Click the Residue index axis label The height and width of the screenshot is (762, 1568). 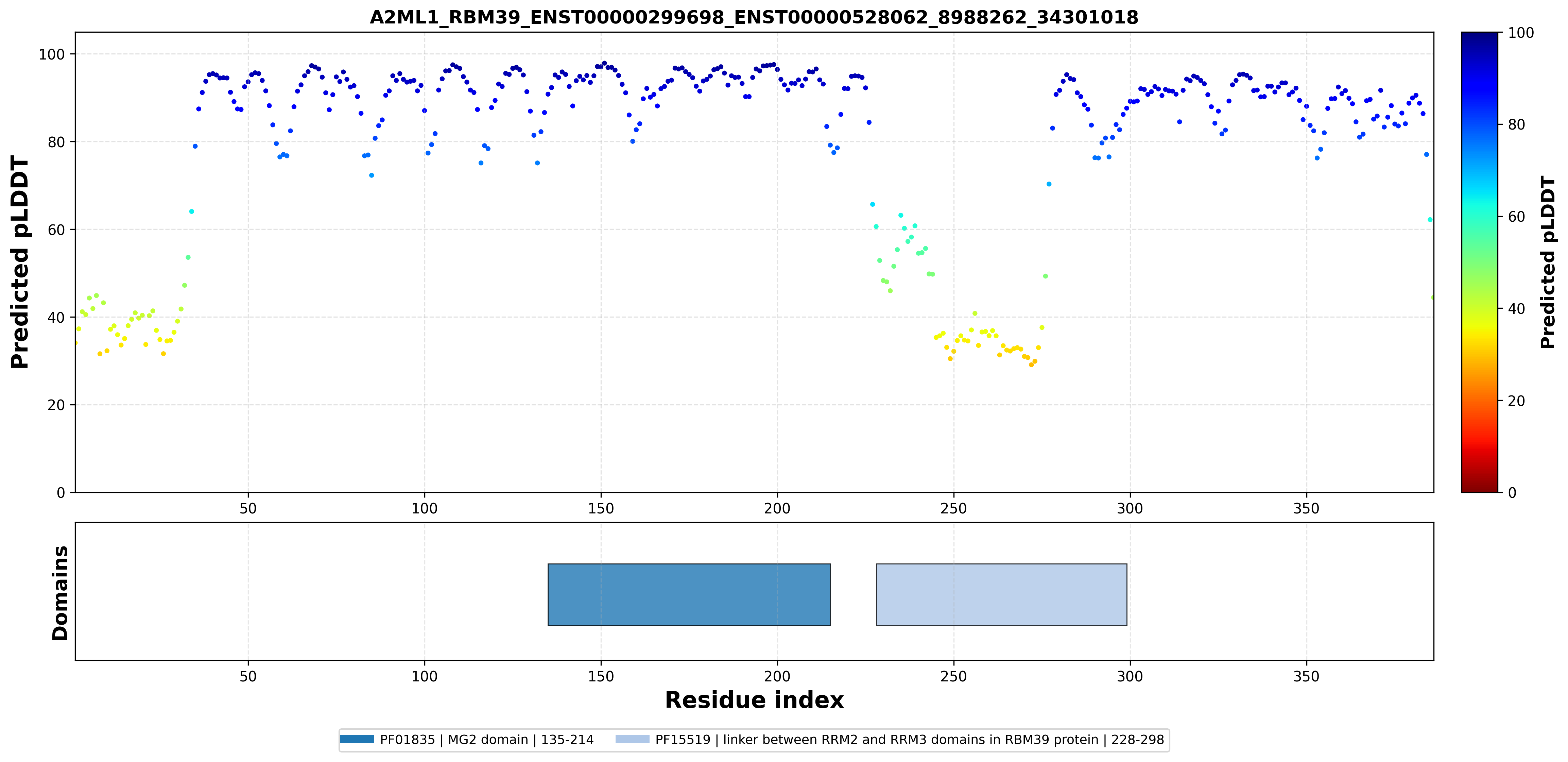754,700
